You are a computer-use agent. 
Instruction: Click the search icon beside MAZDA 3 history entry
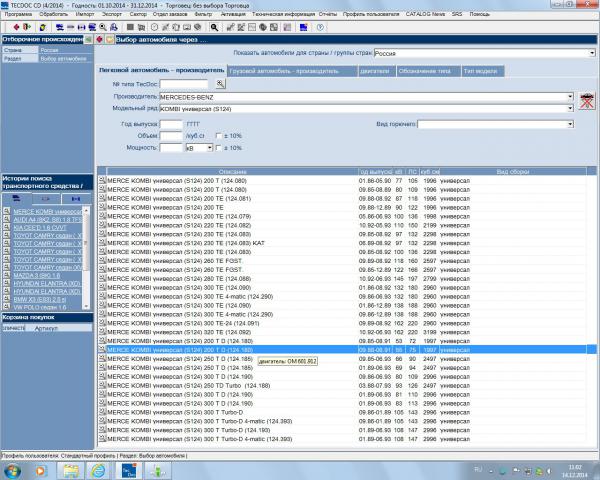(7, 275)
